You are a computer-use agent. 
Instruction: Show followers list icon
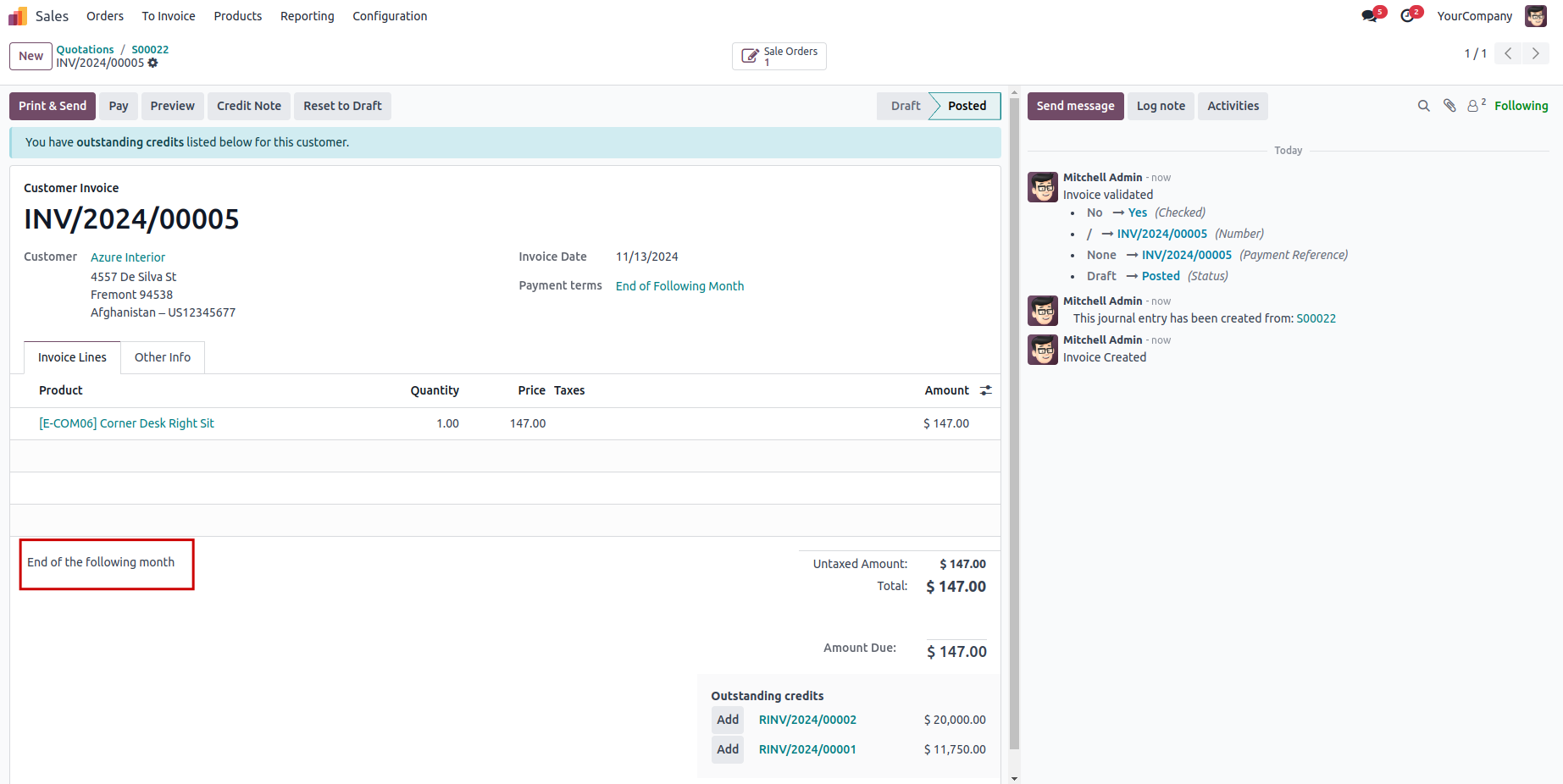point(1476,106)
